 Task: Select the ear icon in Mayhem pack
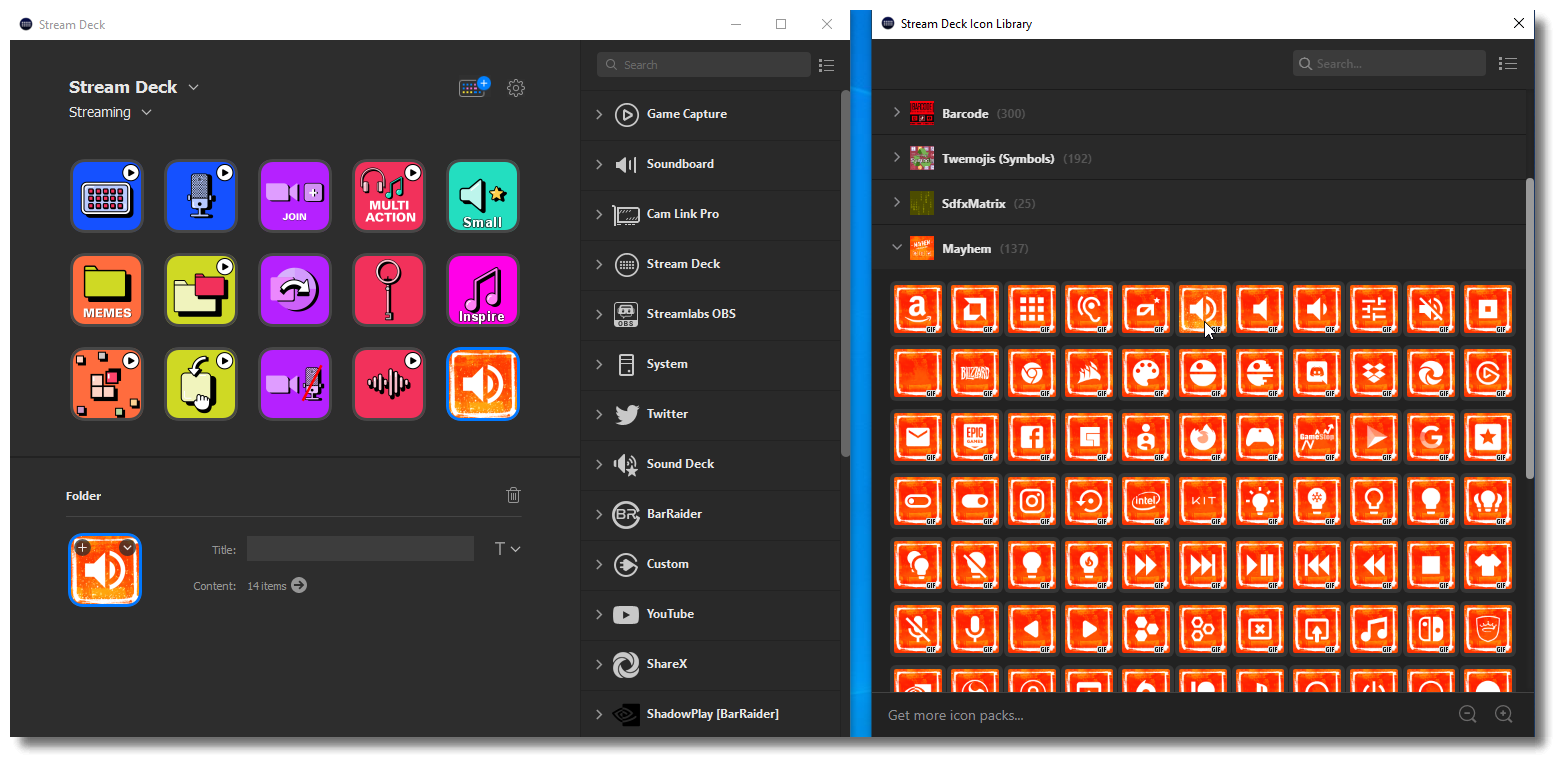coord(1088,310)
